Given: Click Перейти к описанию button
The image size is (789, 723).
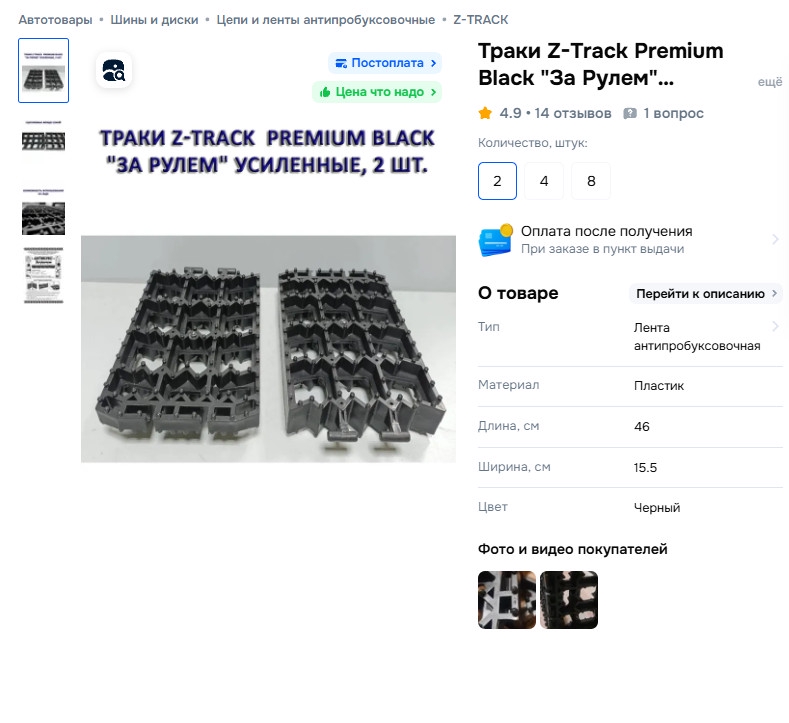Looking at the screenshot, I should pos(706,294).
